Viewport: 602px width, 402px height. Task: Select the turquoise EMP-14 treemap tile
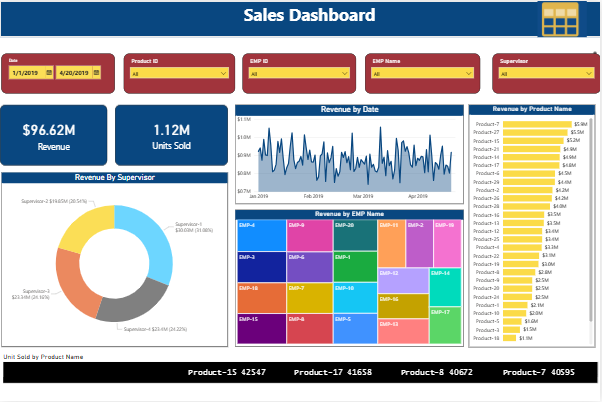click(x=445, y=287)
